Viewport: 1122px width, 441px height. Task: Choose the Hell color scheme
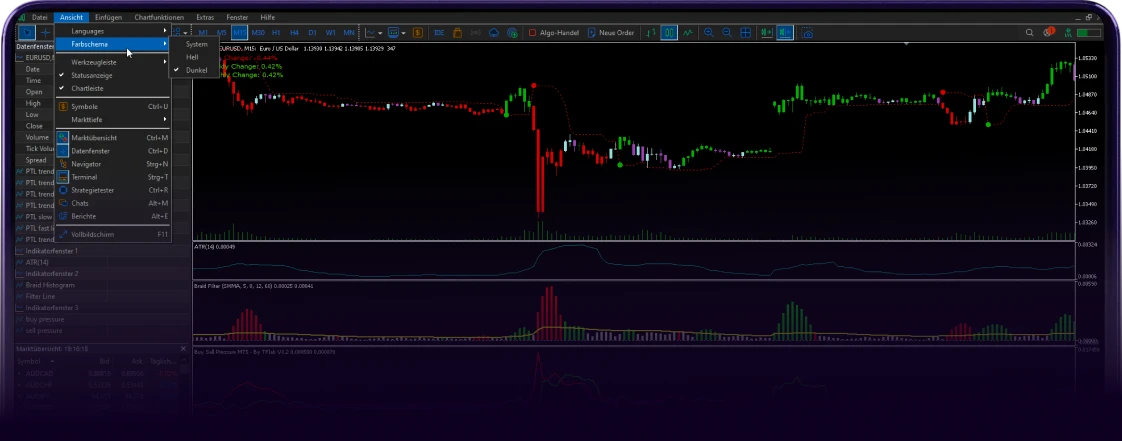pos(192,57)
